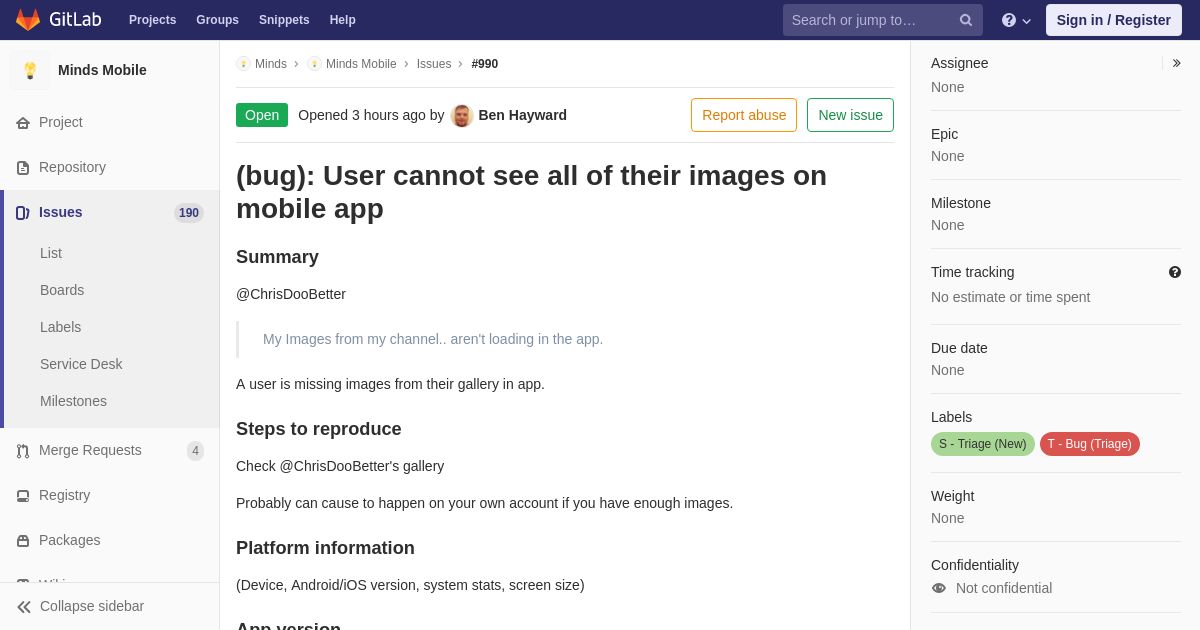Viewport: 1200px width, 630px height.
Task: Open Boards under the Issues submenu
Action: coord(62,290)
